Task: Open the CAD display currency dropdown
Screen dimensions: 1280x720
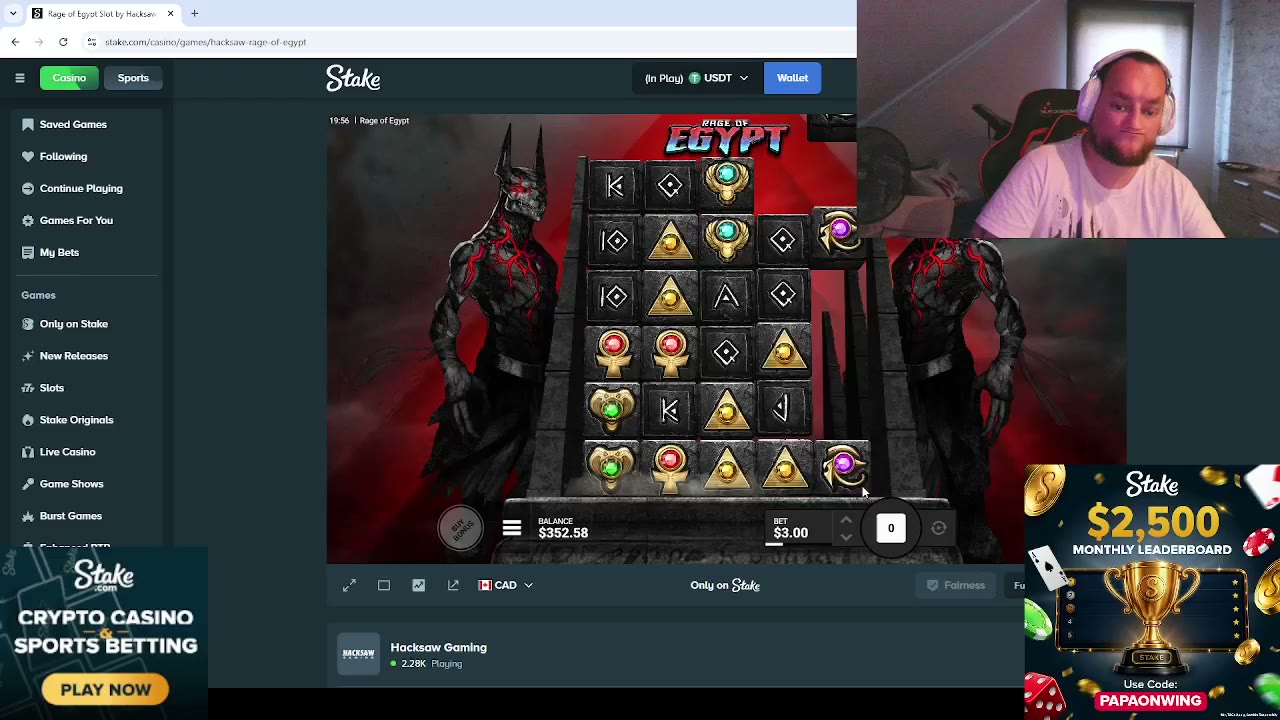Action: click(x=505, y=585)
